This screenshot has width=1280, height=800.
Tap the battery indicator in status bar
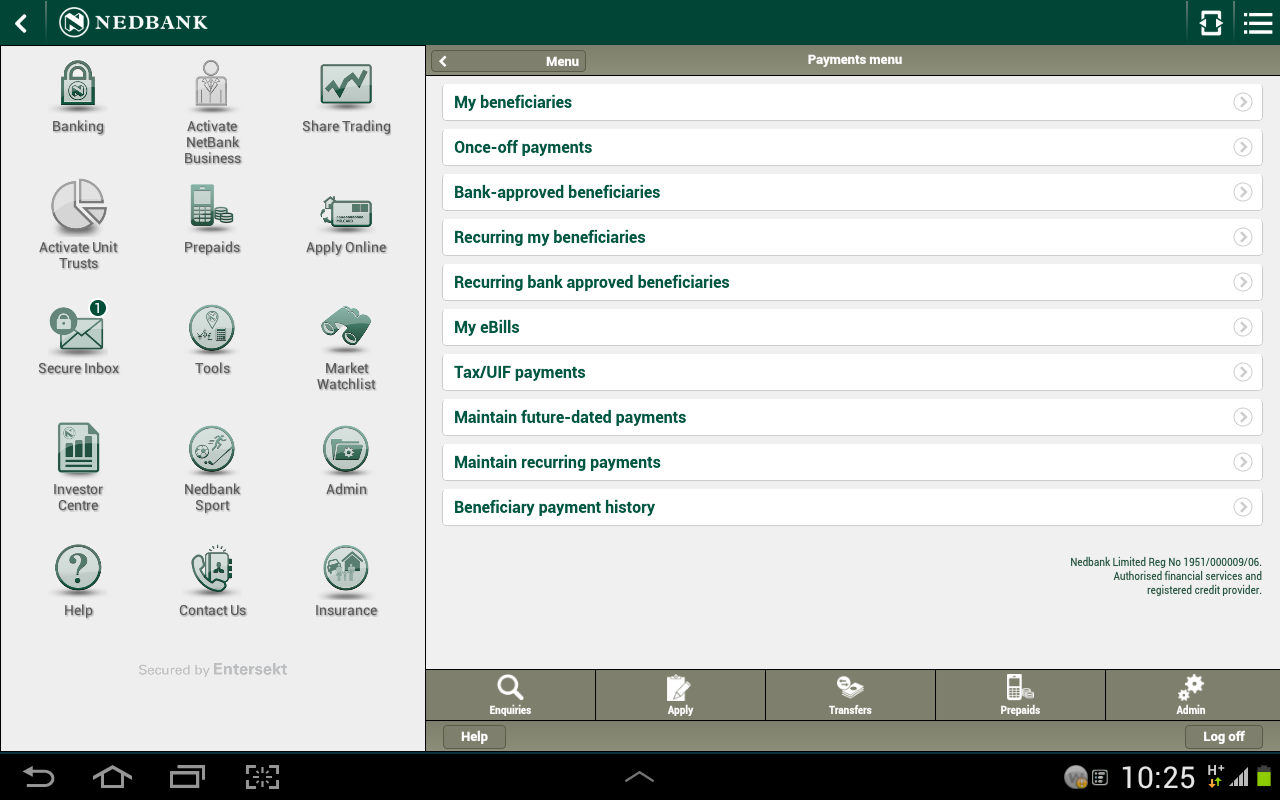coord(1264,776)
